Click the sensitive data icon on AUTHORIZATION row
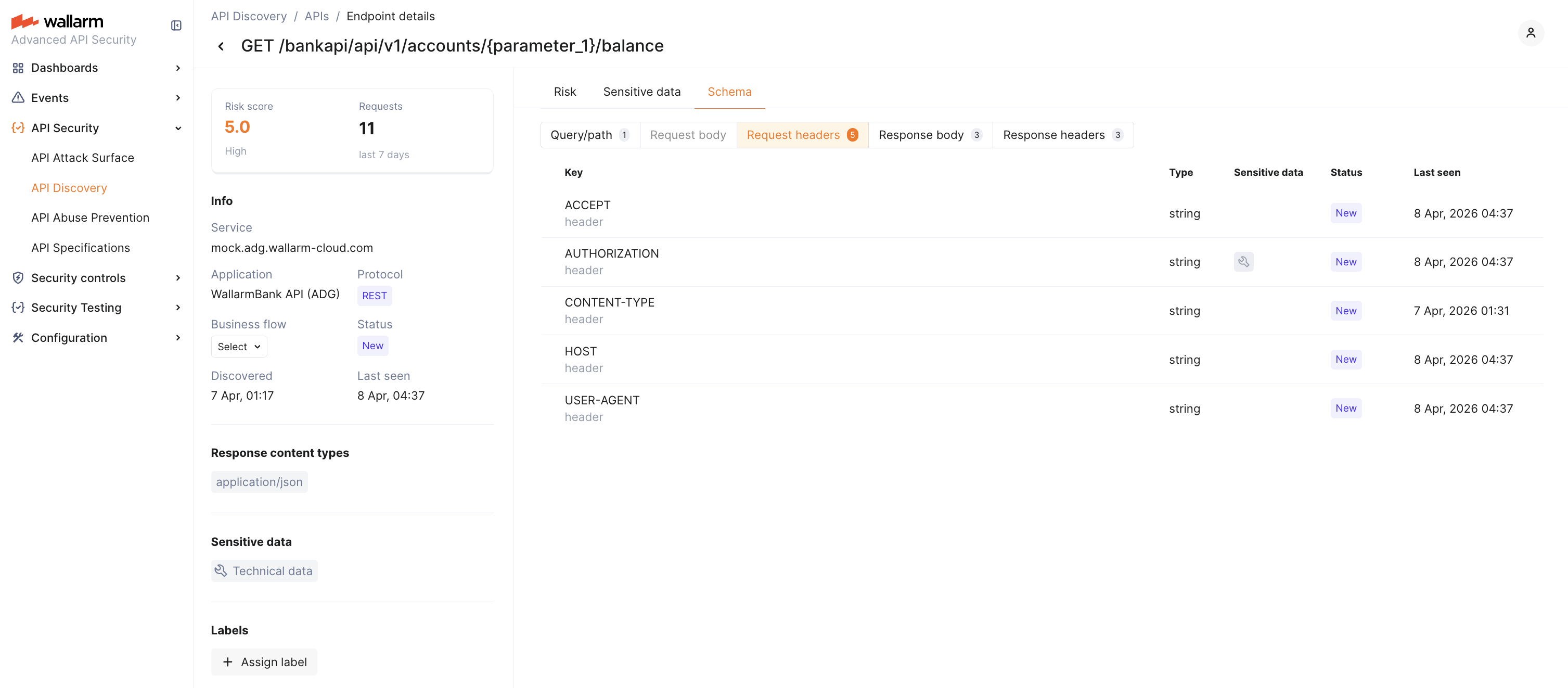Viewport: 1568px width, 688px height. click(x=1243, y=261)
